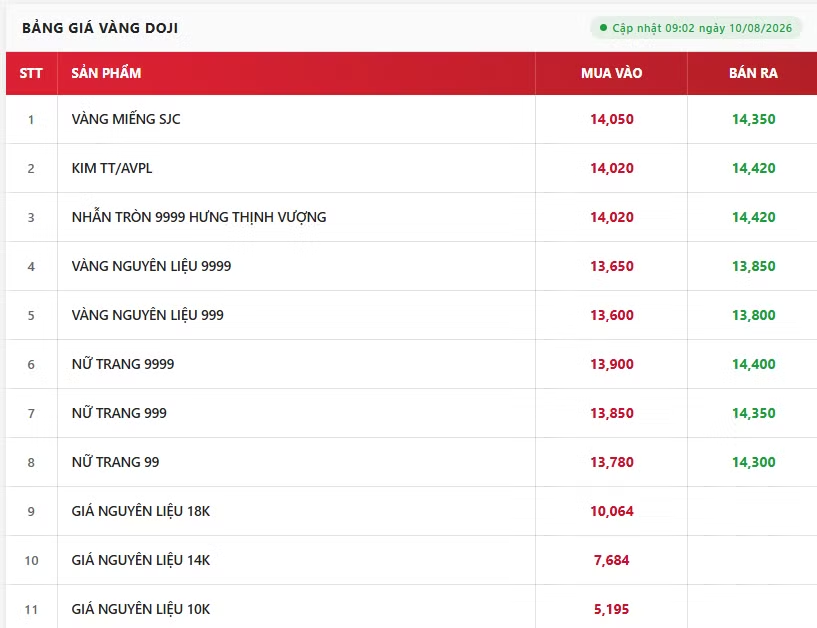
Task: Click the STT column header
Action: pyautogui.click(x=31, y=73)
